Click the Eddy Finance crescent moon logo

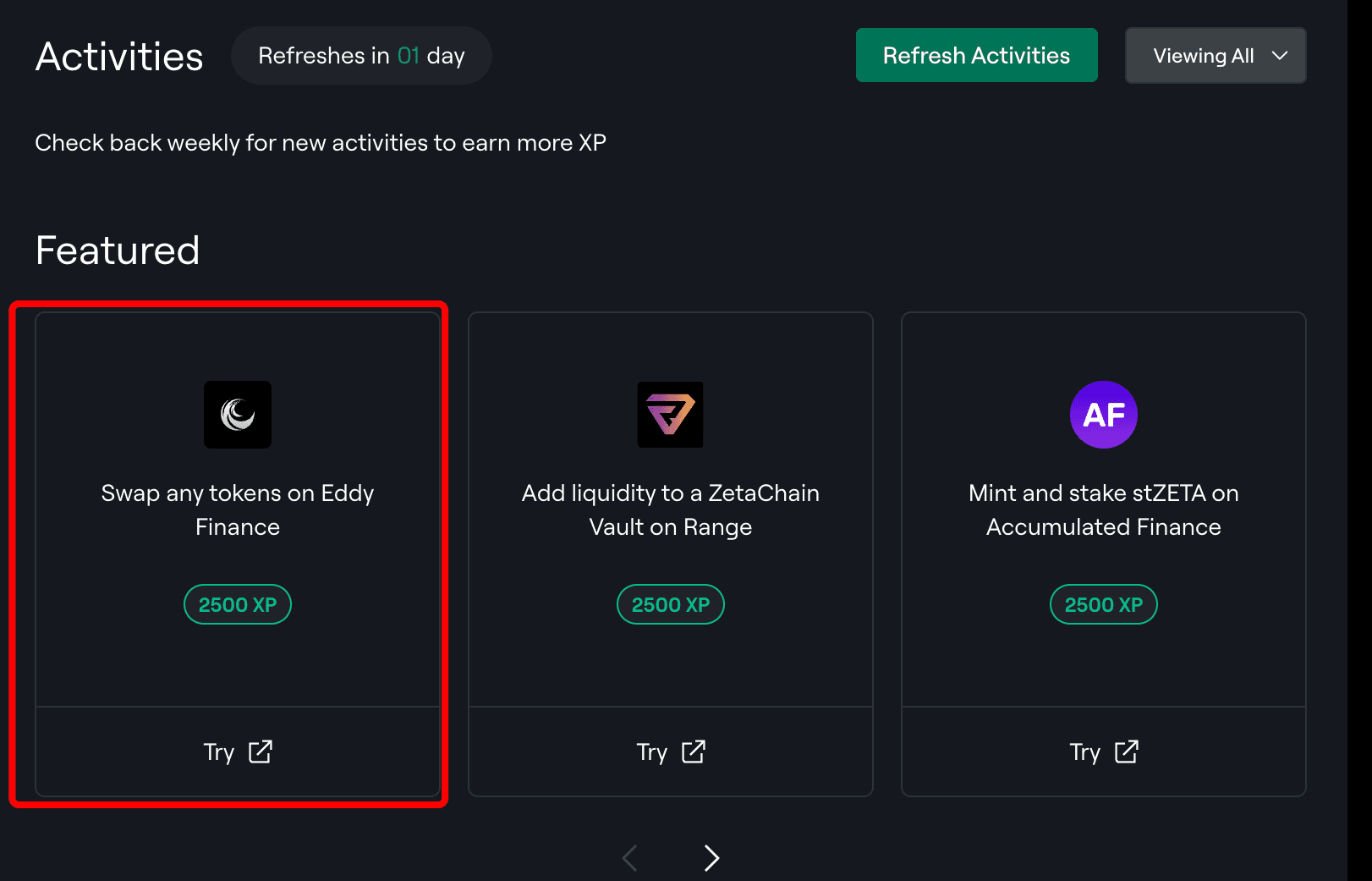click(238, 414)
